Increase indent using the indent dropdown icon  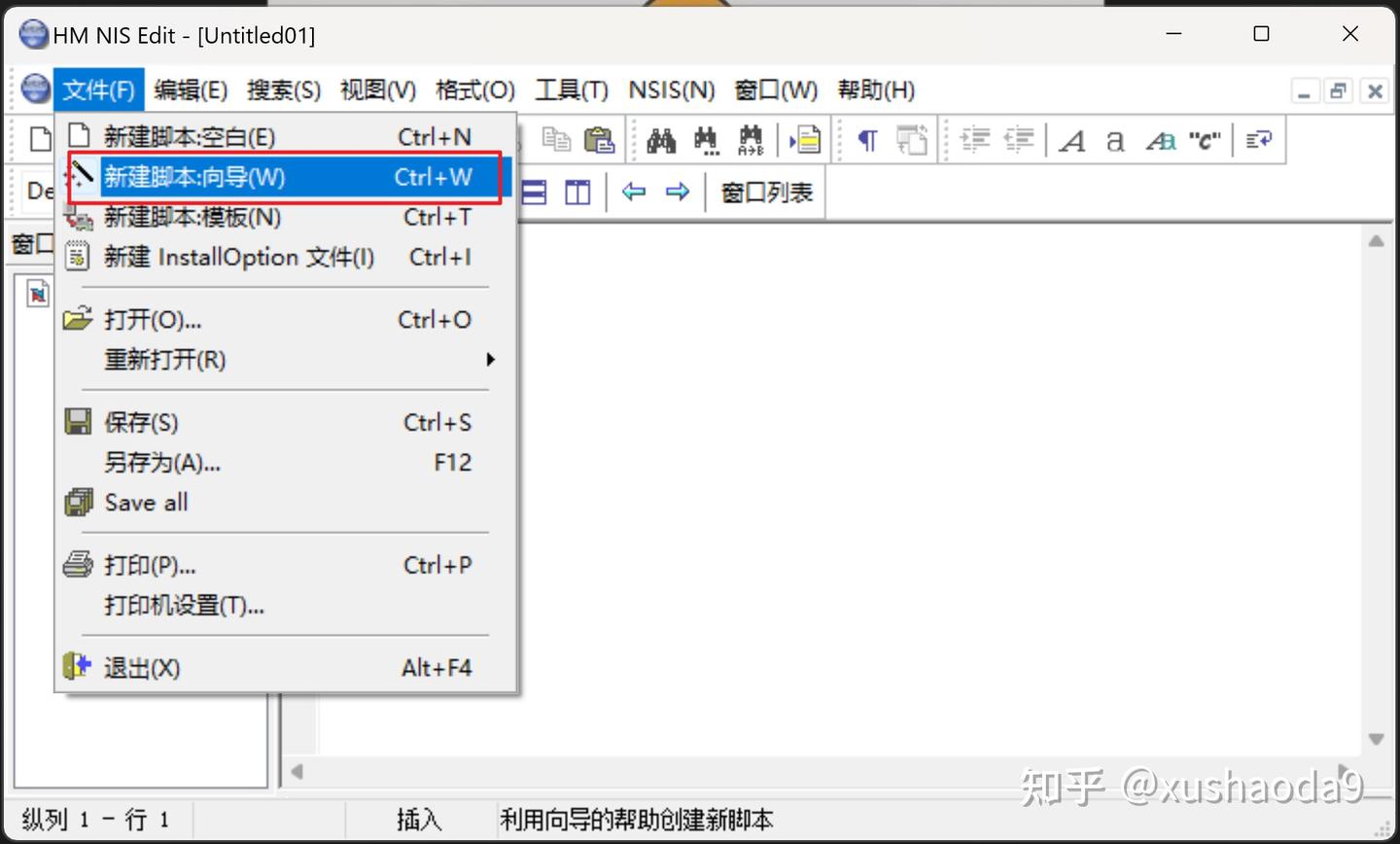pos(975,140)
